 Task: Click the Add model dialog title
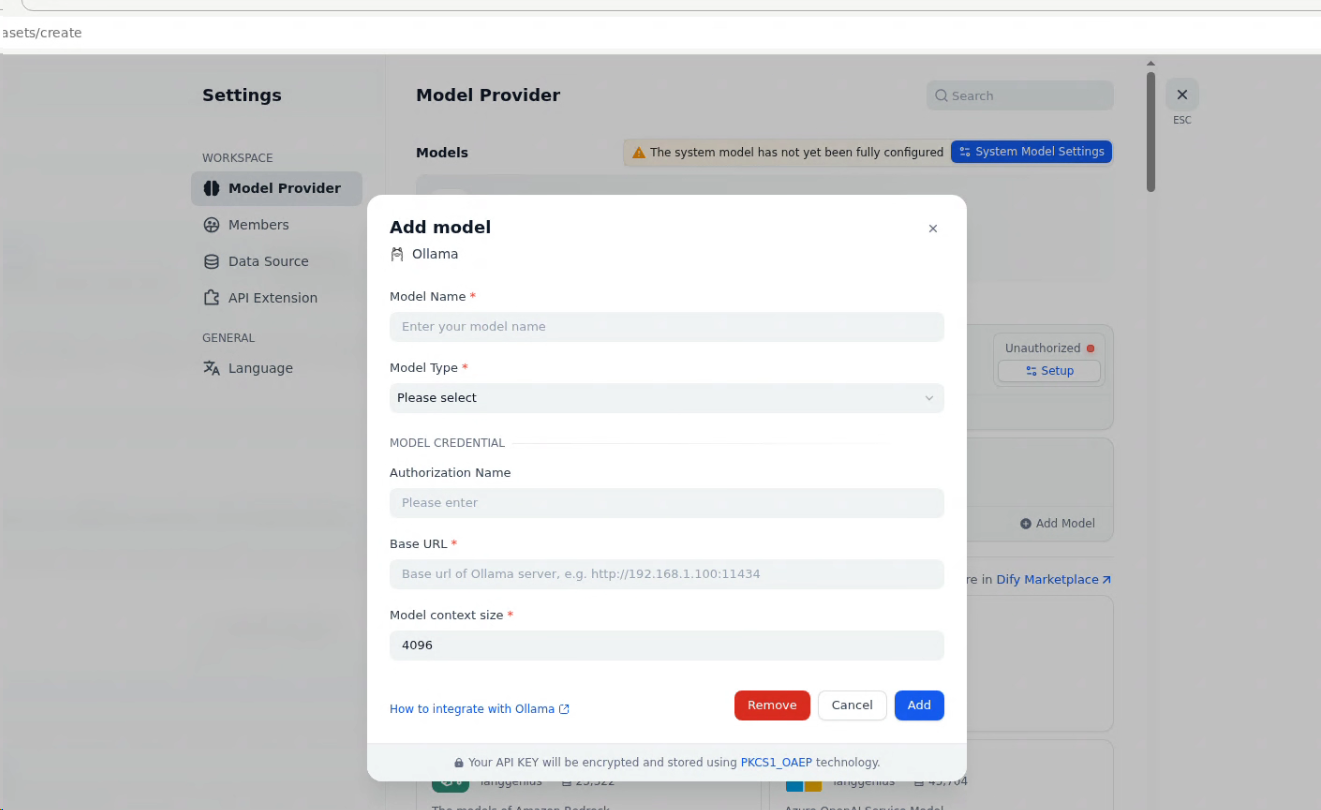pos(440,227)
